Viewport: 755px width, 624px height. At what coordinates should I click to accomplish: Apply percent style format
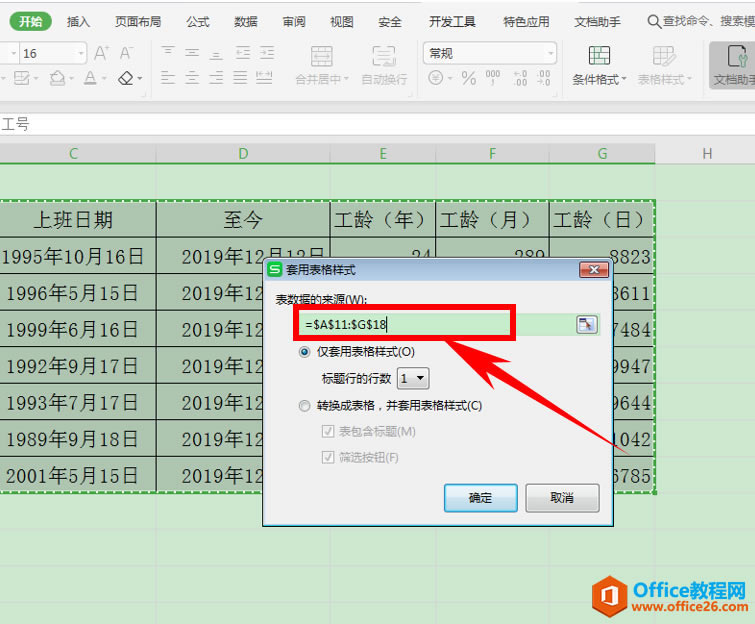tap(469, 78)
